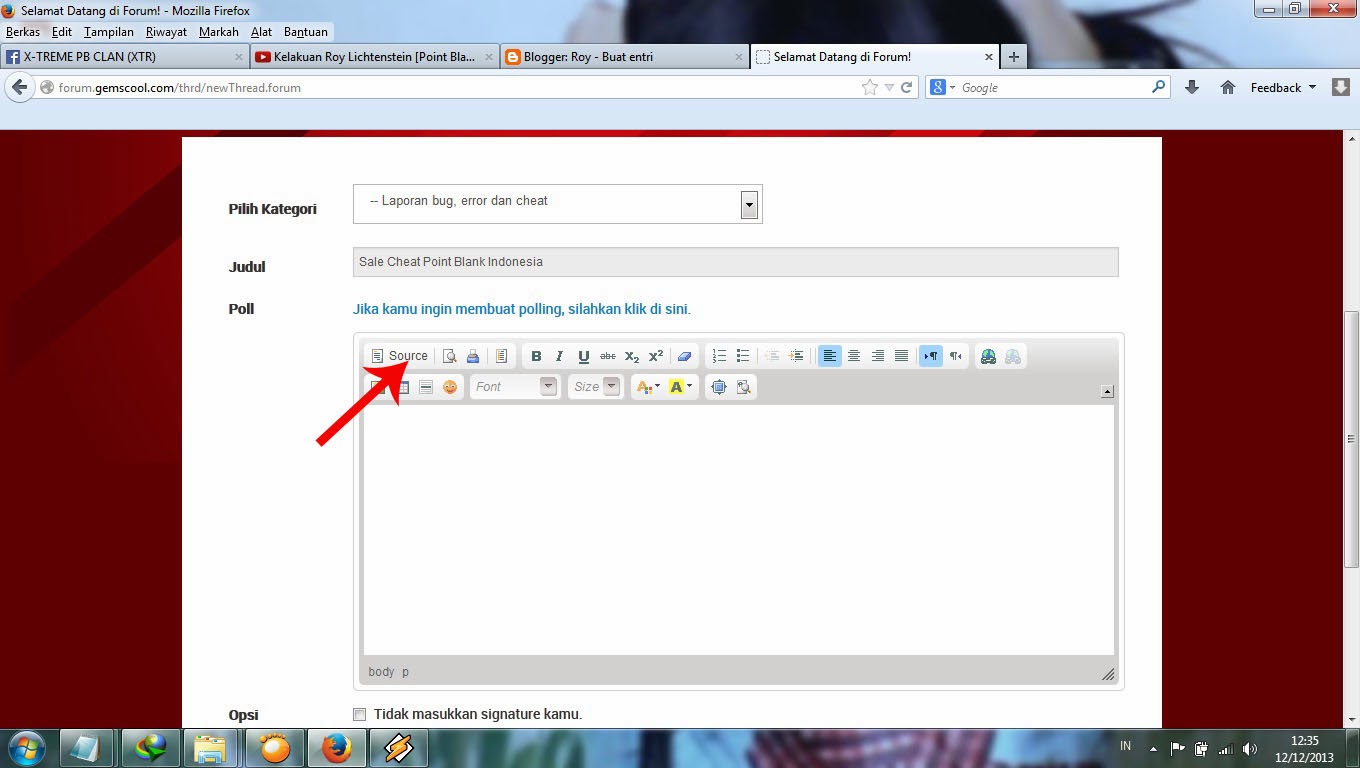Viewport: 1360px width, 768px height.
Task: Select Align Right in editor
Action: click(878, 356)
